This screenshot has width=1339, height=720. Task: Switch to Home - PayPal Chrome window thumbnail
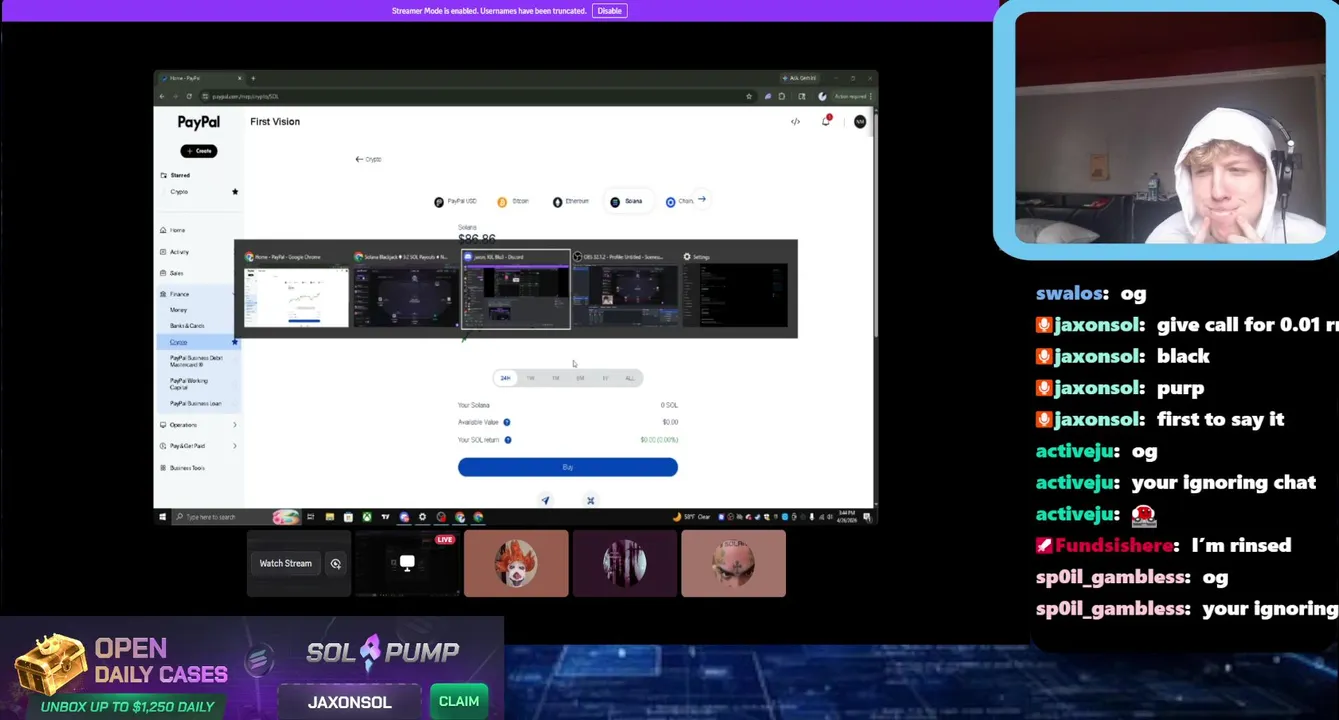[297, 290]
